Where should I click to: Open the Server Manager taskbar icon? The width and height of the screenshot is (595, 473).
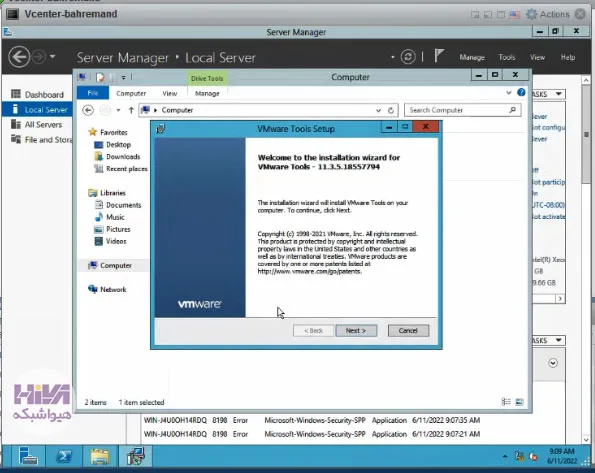pyautogui.click(x=28, y=456)
